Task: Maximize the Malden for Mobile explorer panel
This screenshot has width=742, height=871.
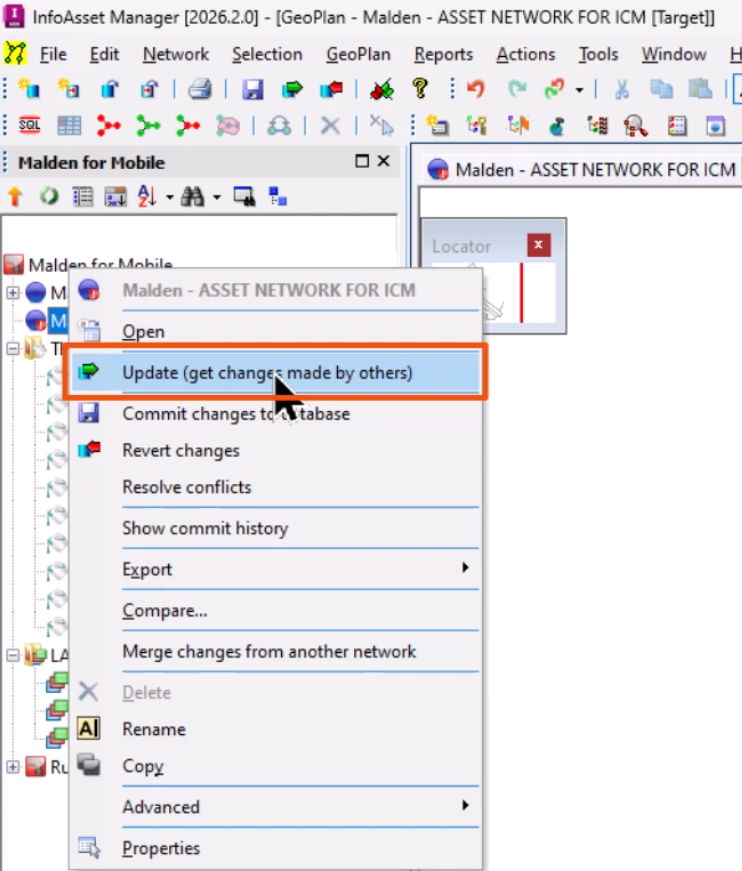Action: pos(362,161)
